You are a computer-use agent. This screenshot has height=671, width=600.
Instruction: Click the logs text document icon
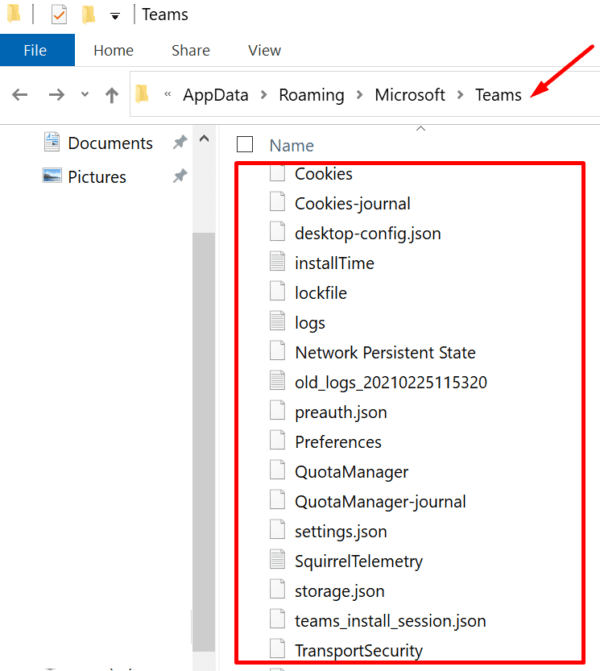(x=277, y=321)
